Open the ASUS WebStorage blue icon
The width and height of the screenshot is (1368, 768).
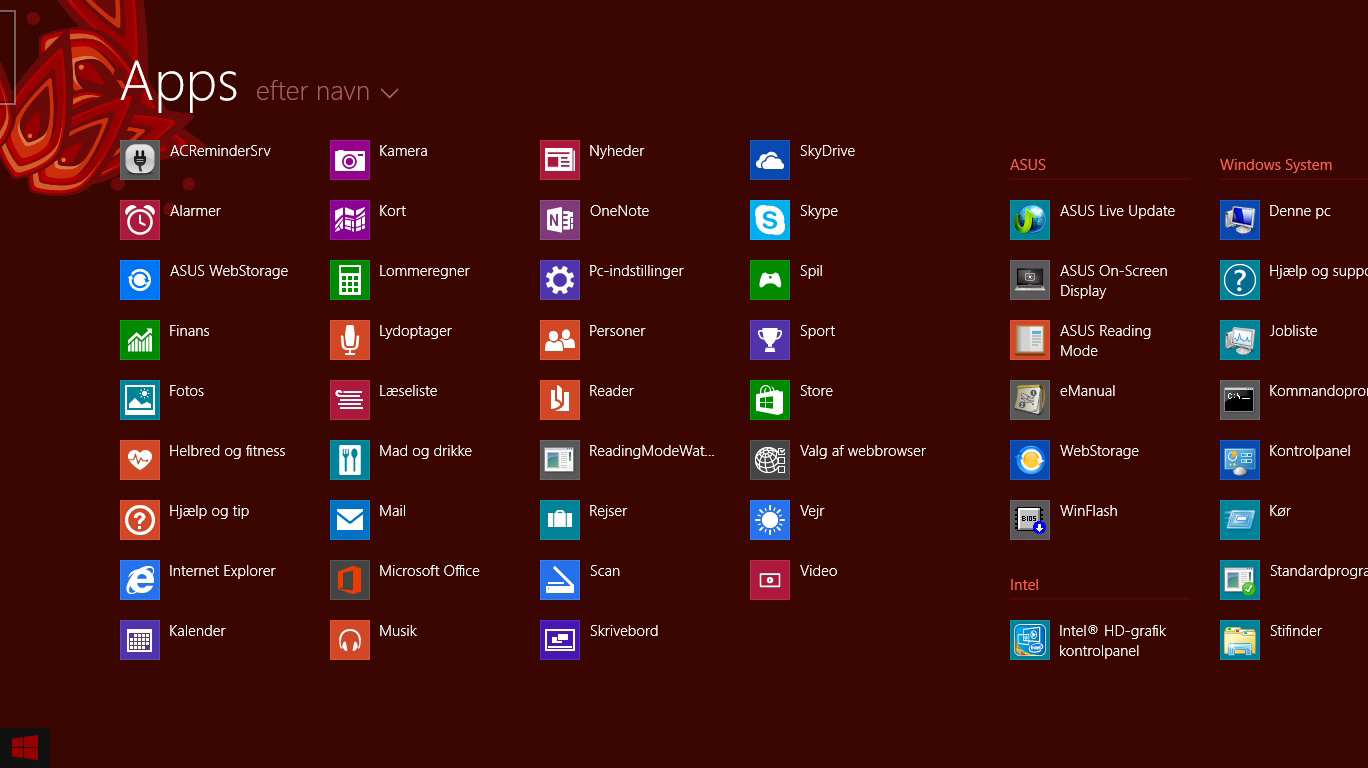pyautogui.click(x=140, y=280)
